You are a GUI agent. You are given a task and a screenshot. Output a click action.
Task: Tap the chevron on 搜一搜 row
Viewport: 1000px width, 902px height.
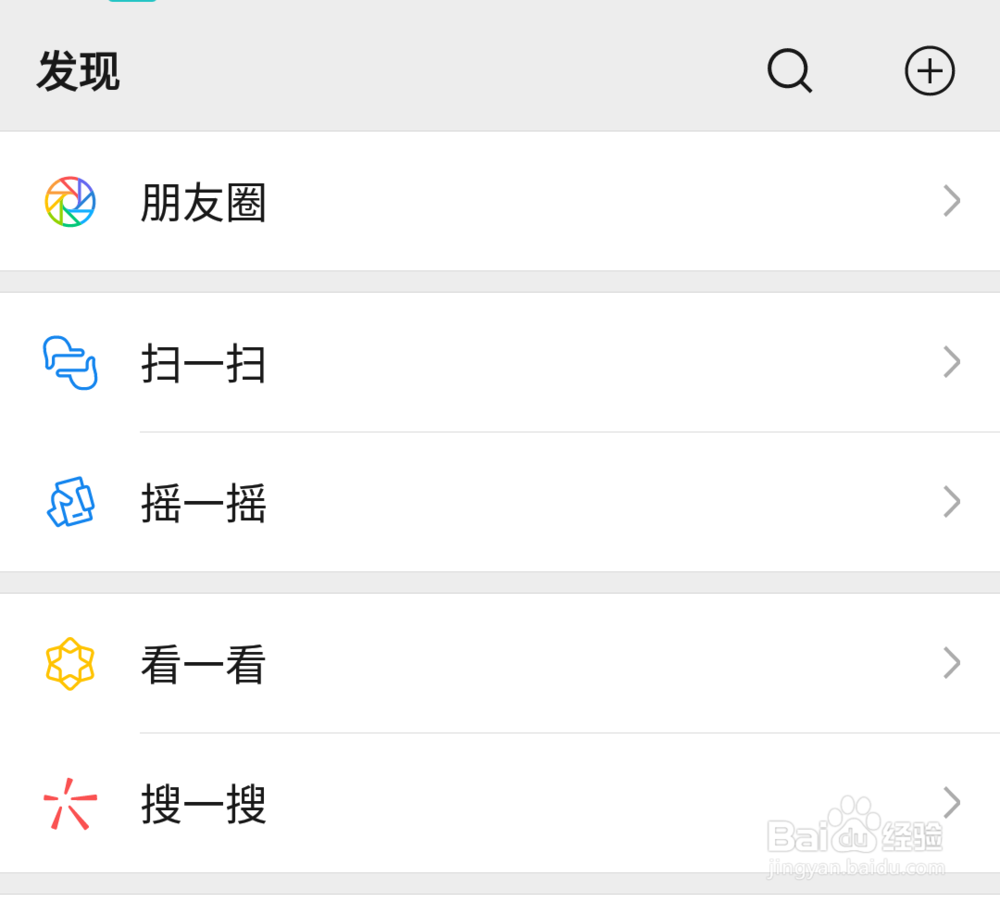point(951,803)
